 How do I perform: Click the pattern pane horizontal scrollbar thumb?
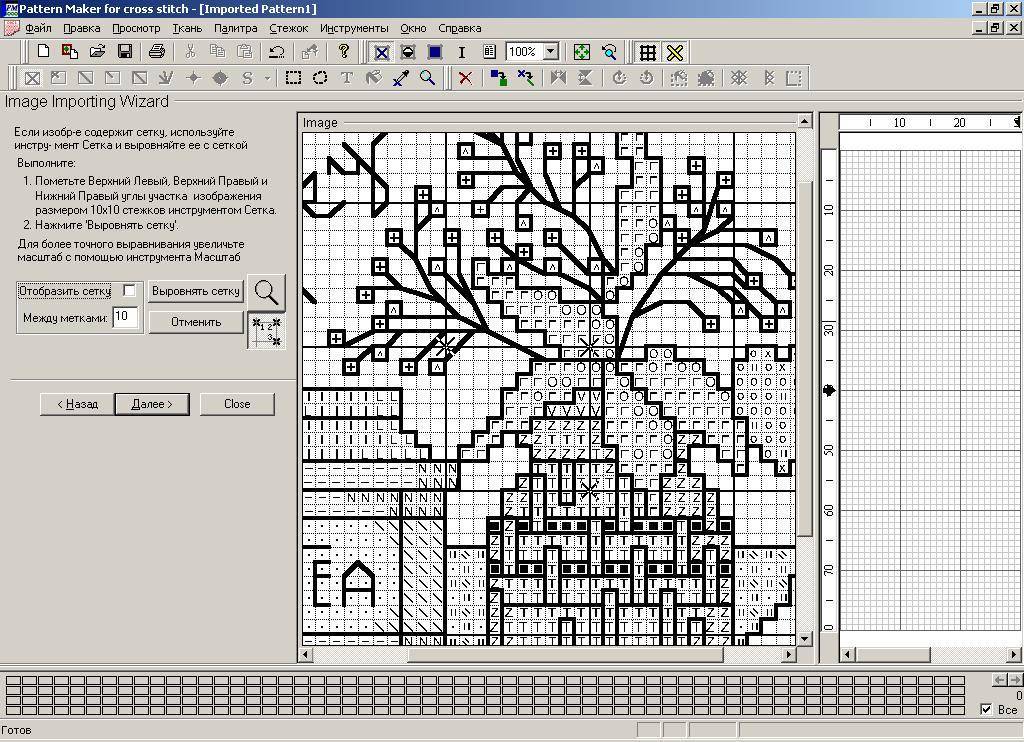(892, 654)
